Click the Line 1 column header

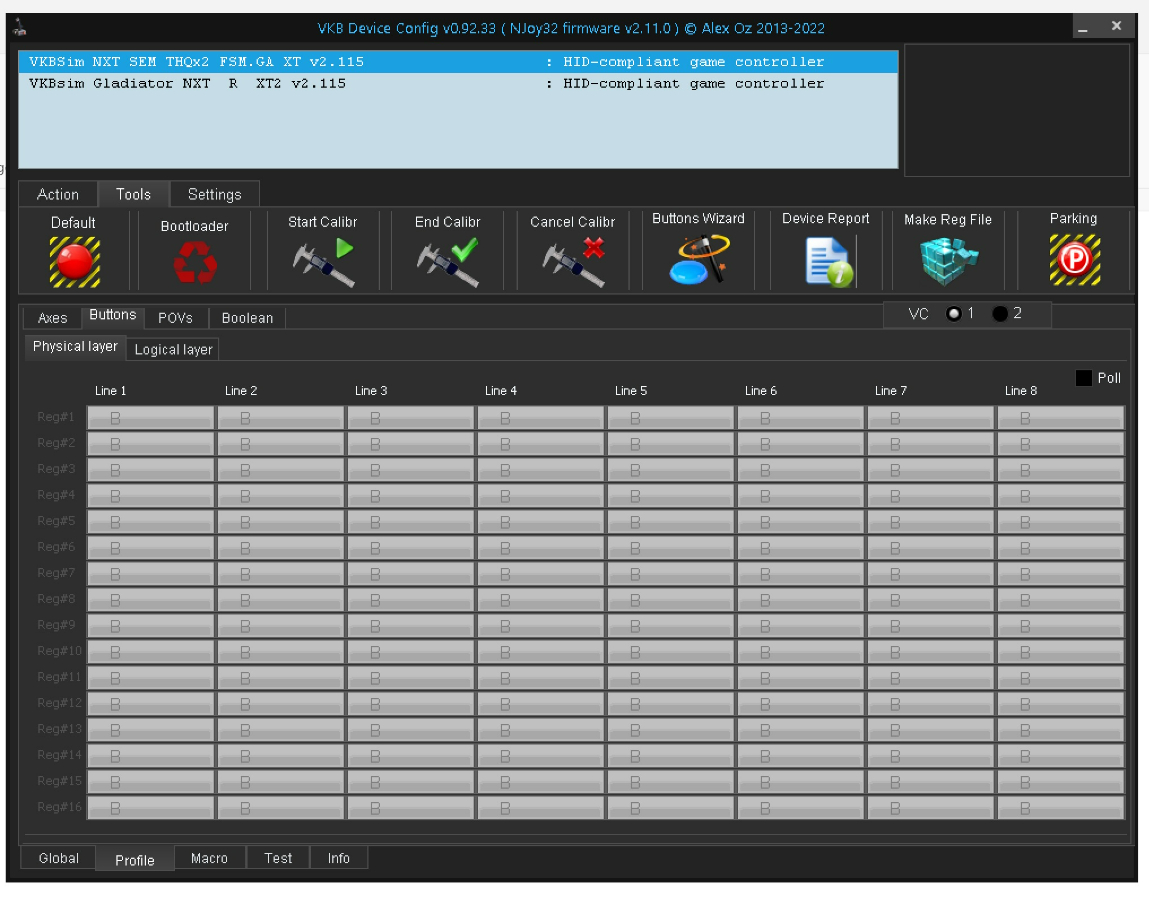pyautogui.click(x=111, y=391)
